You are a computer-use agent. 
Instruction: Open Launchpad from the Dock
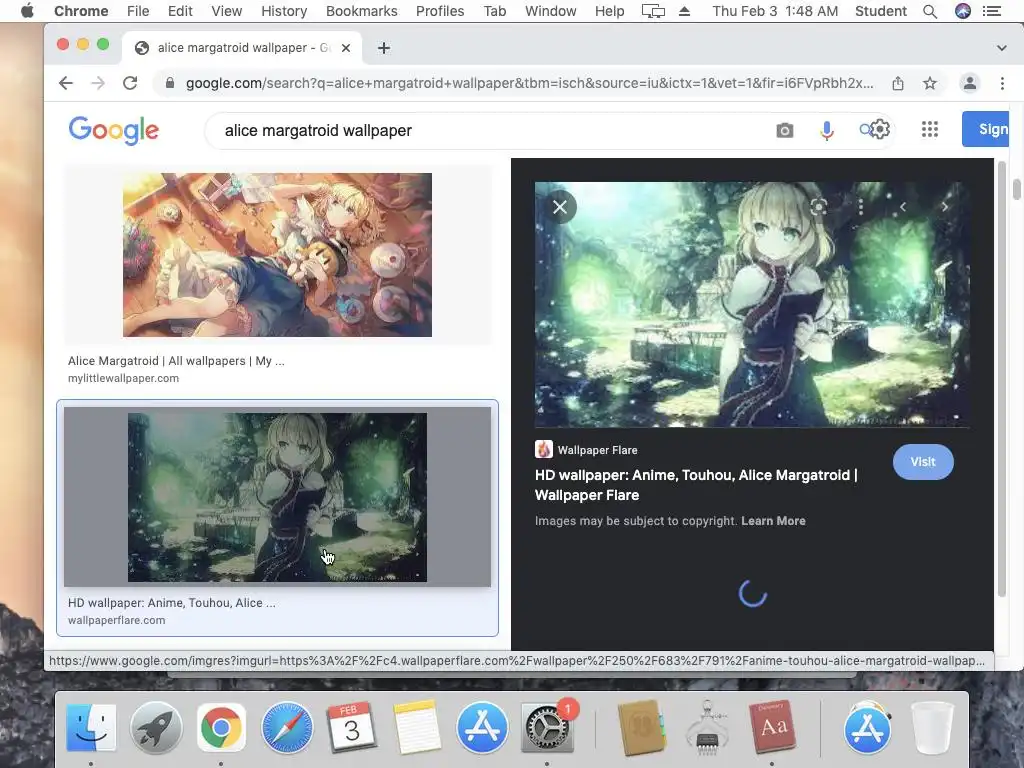(155, 727)
